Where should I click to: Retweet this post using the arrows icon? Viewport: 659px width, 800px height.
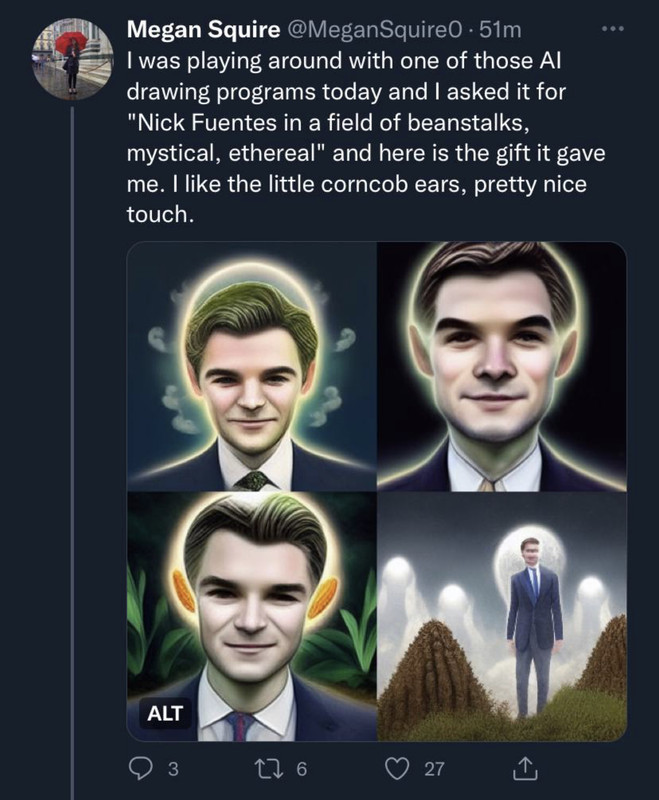273,769
